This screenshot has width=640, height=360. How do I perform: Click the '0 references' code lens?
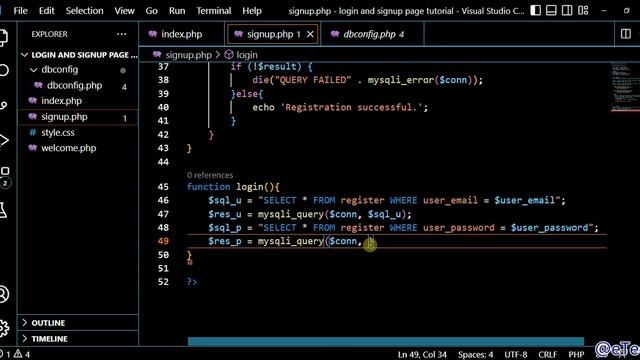coord(210,175)
